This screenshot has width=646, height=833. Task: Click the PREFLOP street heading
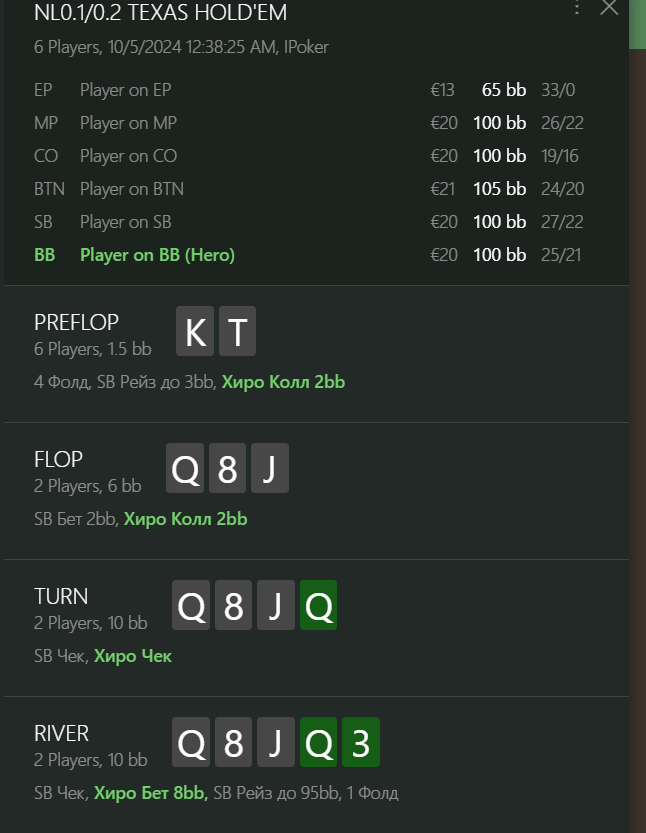pyautogui.click(x=76, y=322)
